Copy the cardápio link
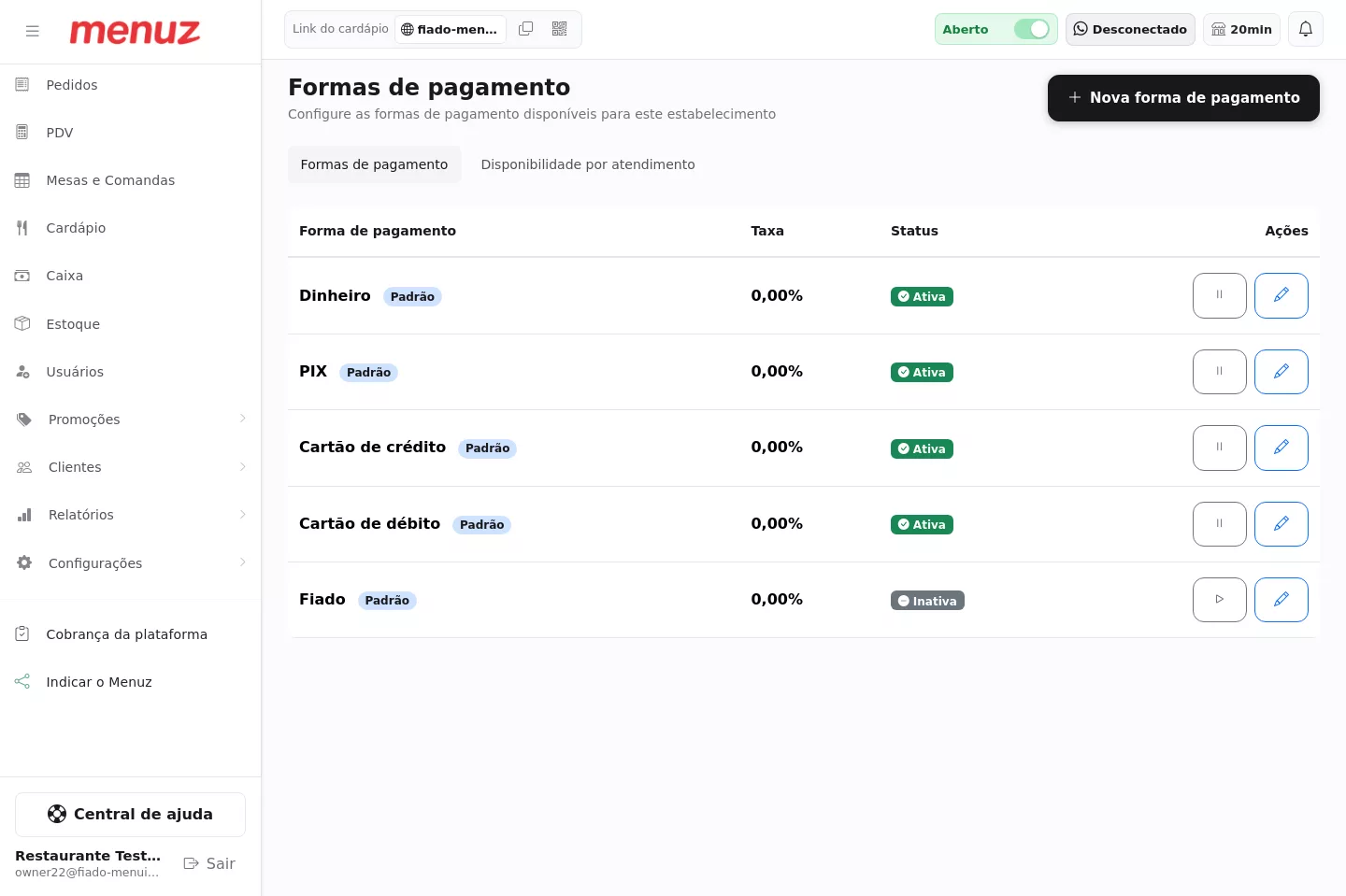The width and height of the screenshot is (1346, 896). pos(526,29)
